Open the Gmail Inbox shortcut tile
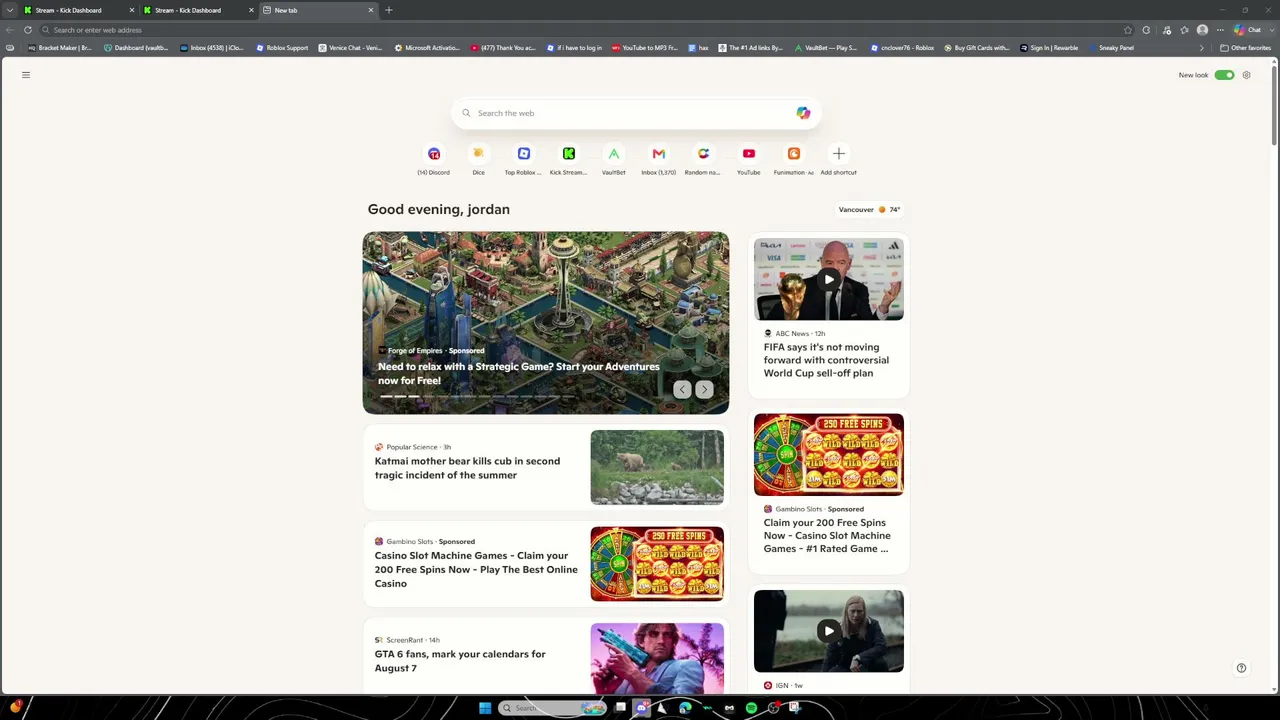 (658, 159)
